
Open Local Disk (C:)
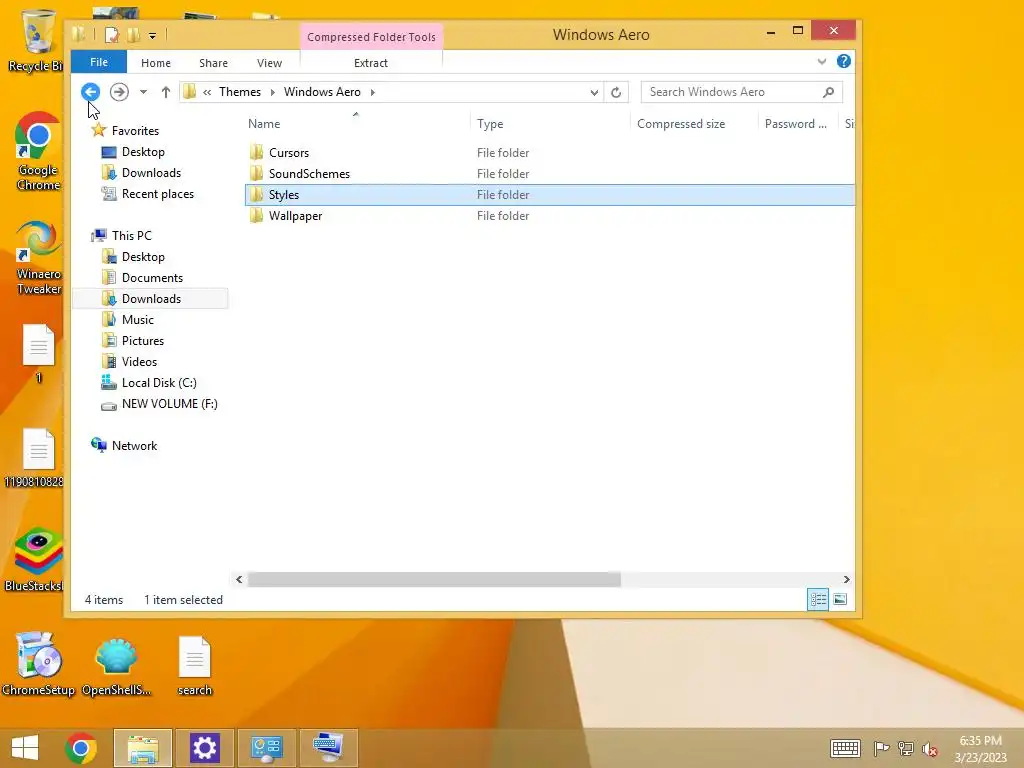[159, 383]
